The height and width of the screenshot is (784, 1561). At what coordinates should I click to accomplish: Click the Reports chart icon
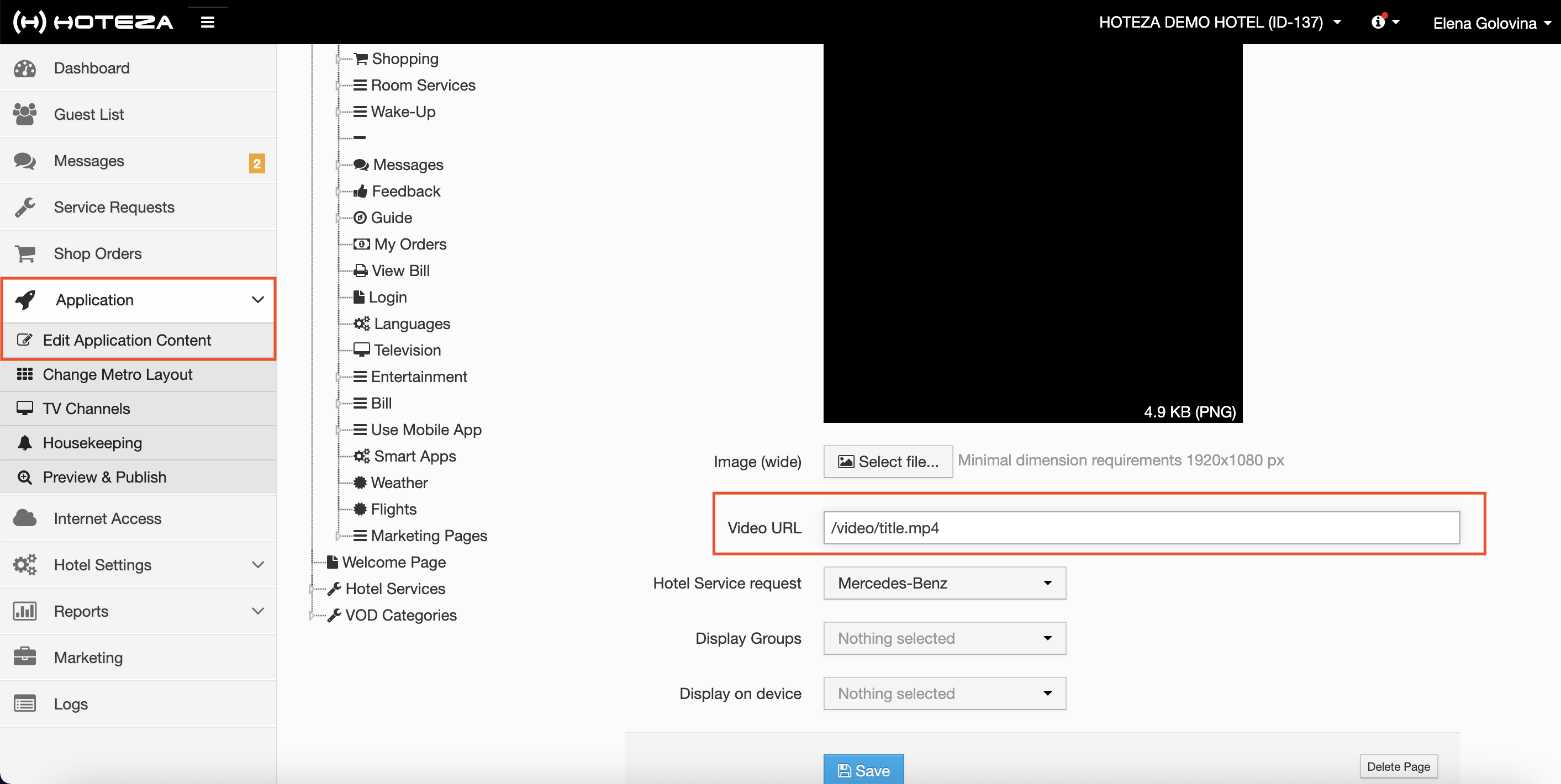coord(25,611)
